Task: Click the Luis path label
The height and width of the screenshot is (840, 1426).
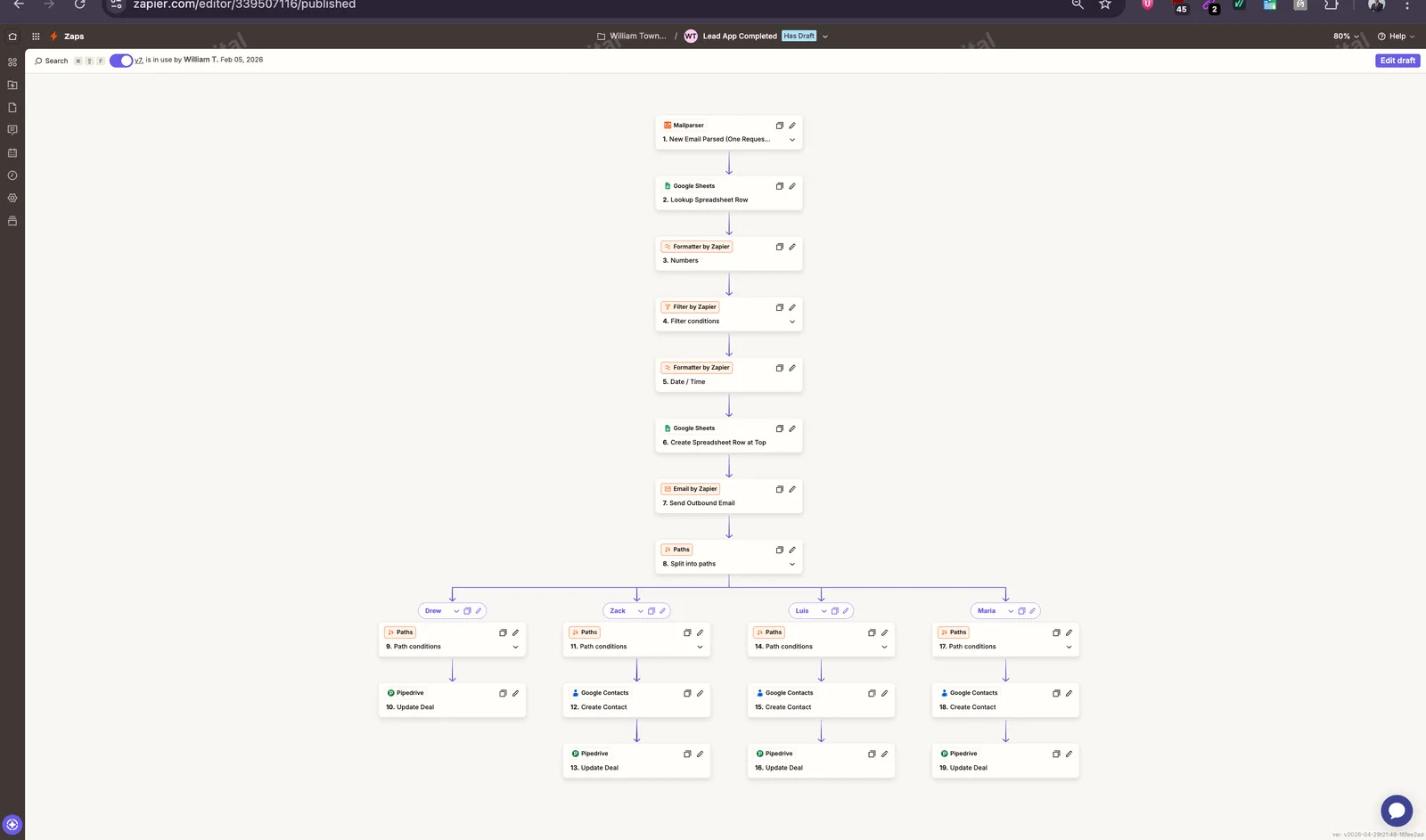Action: pyautogui.click(x=802, y=611)
